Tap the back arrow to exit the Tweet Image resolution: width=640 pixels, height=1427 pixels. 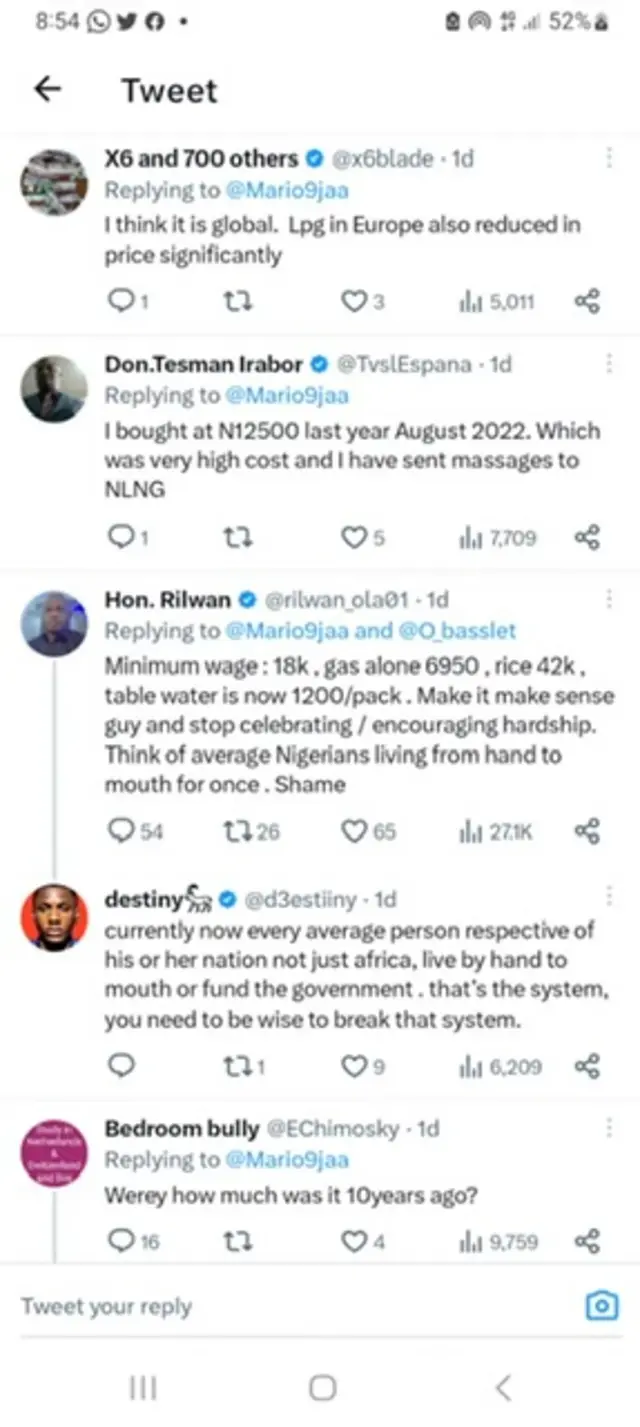pyautogui.click(x=47, y=89)
